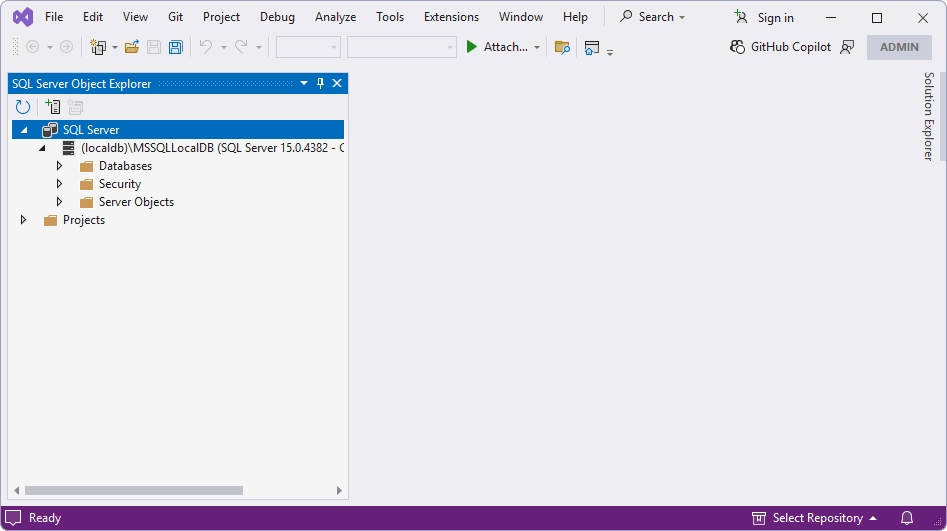The height and width of the screenshot is (531, 947).
Task: Expand the Databases folder
Action: coord(59,166)
